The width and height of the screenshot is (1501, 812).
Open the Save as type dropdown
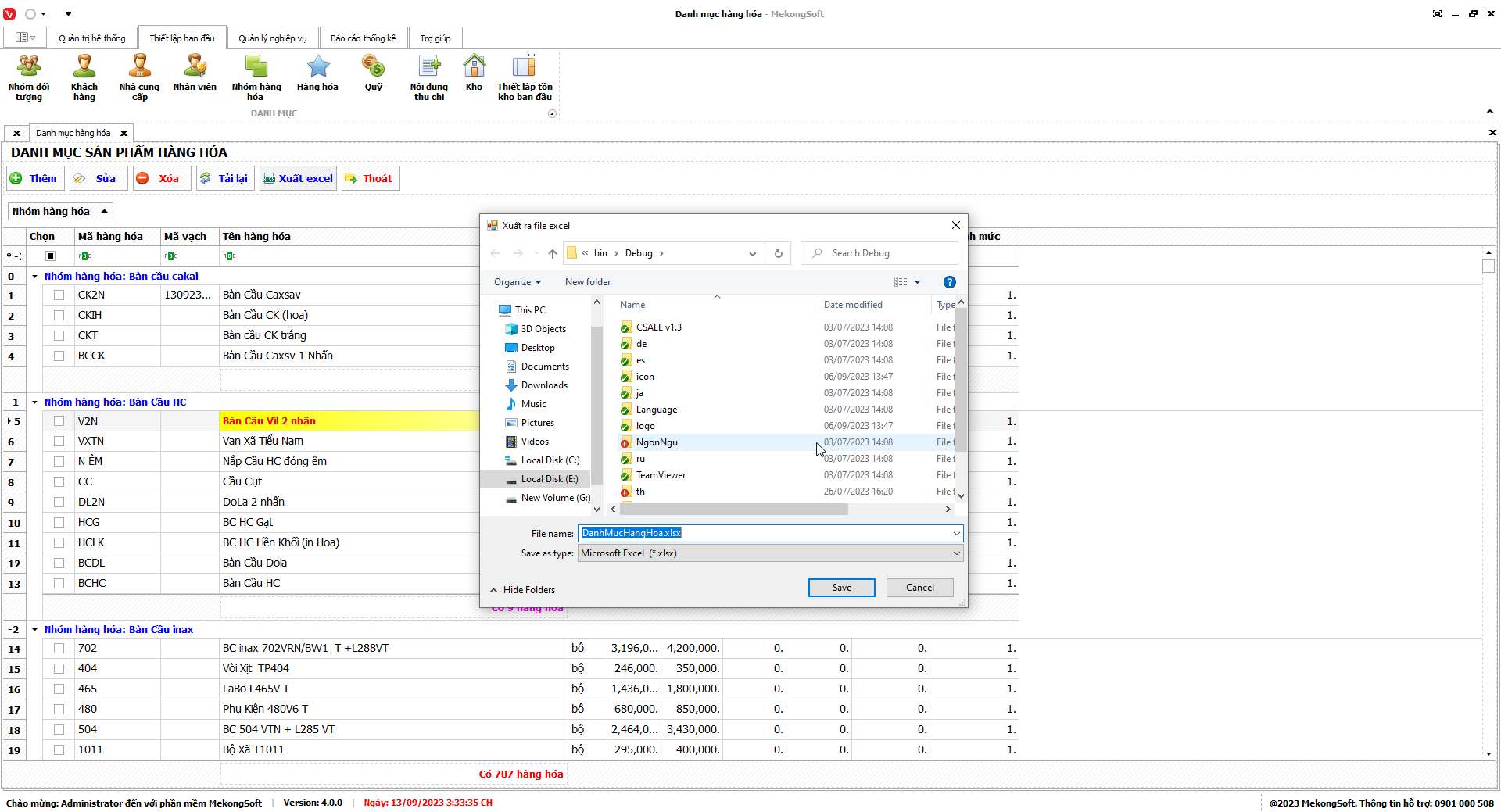pos(770,553)
